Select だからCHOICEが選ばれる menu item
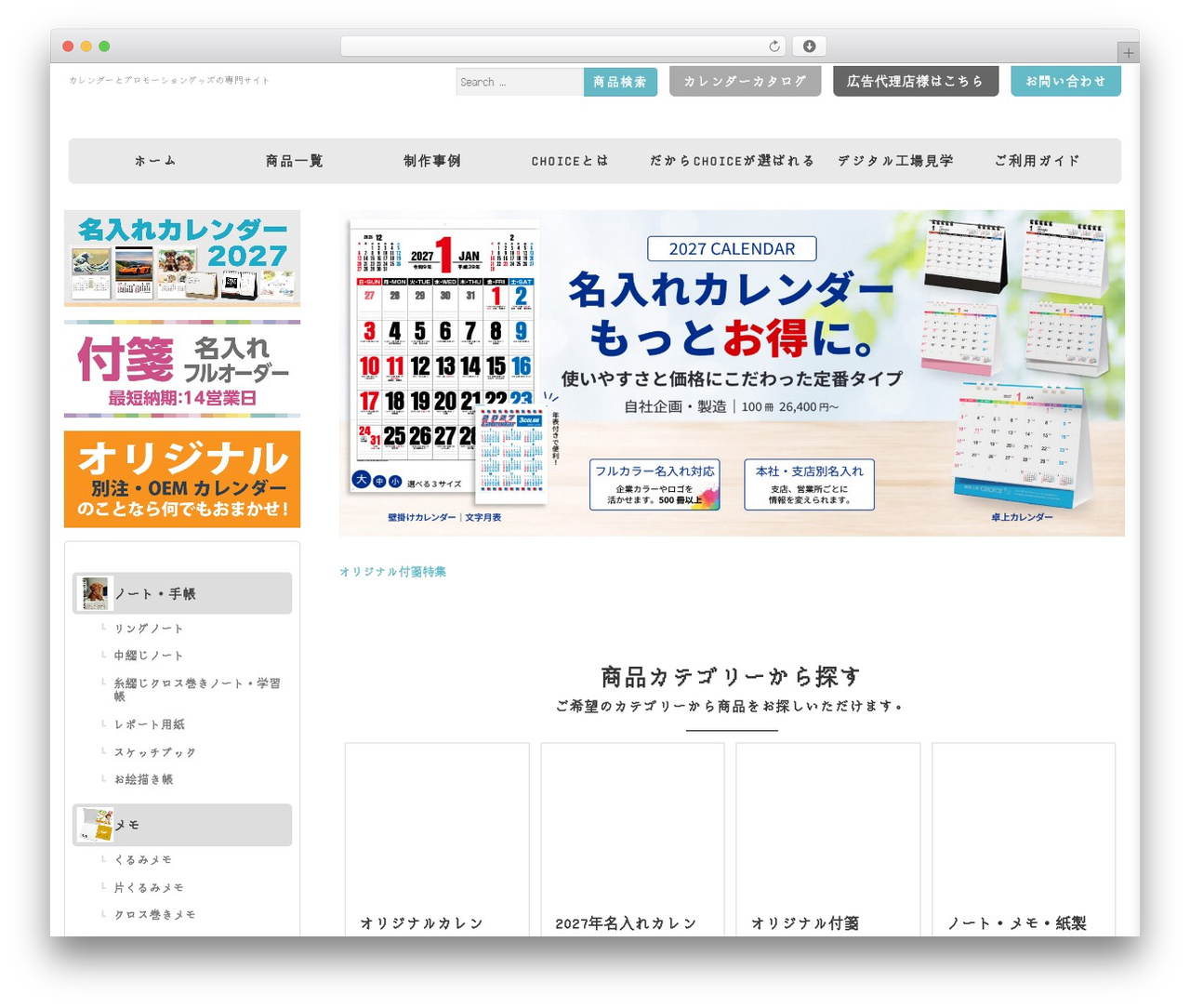Image resolution: width=1190 pixels, height=1008 pixels. pyautogui.click(x=732, y=161)
